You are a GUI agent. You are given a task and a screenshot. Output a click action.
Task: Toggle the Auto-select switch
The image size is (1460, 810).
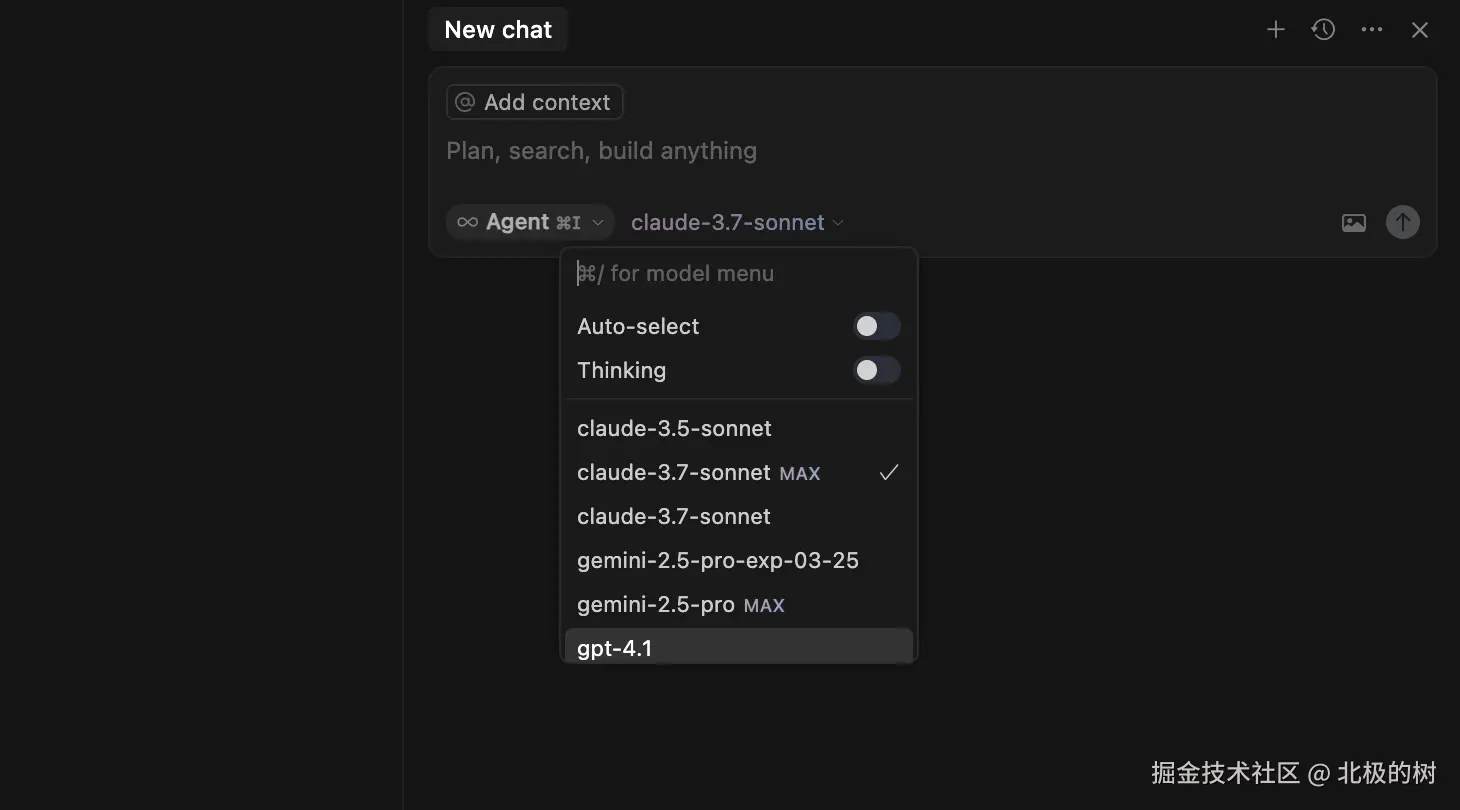[x=876, y=326]
